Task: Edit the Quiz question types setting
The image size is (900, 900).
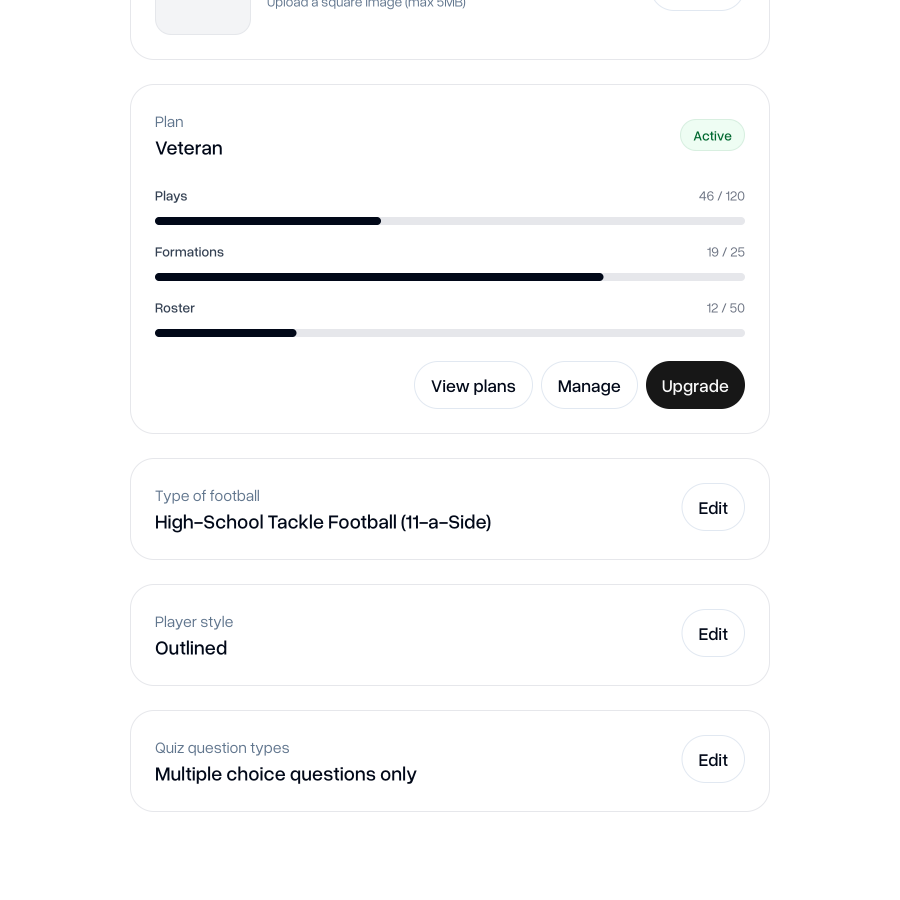Action: 713,760
